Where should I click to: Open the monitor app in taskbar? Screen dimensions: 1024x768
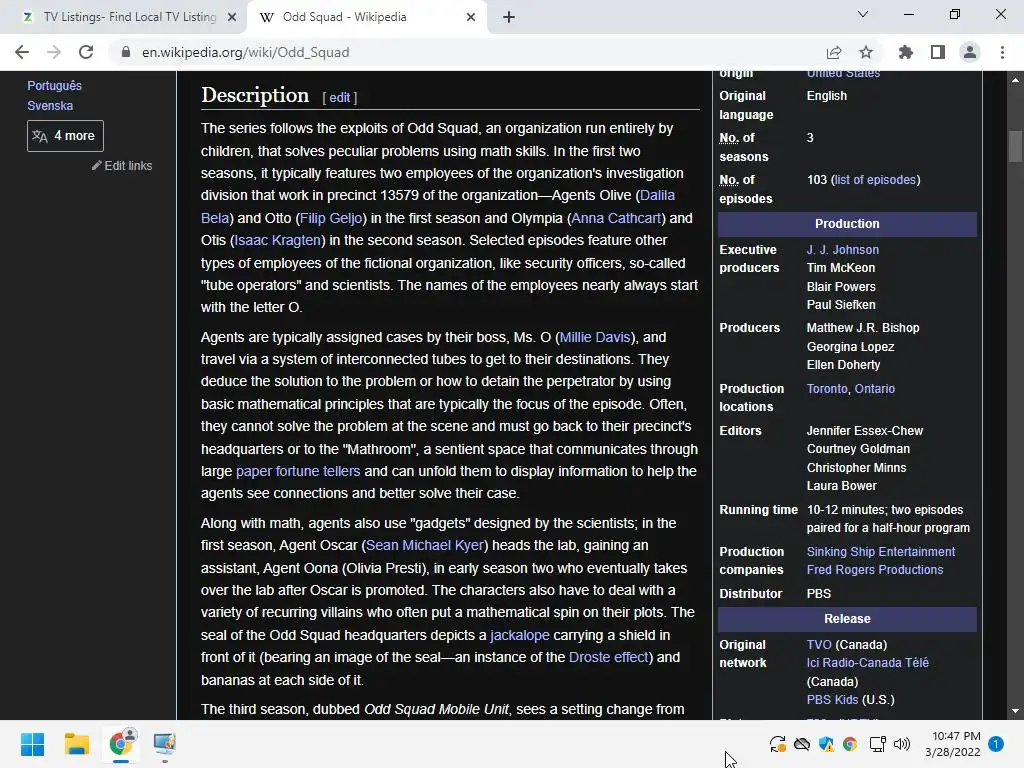pos(165,744)
